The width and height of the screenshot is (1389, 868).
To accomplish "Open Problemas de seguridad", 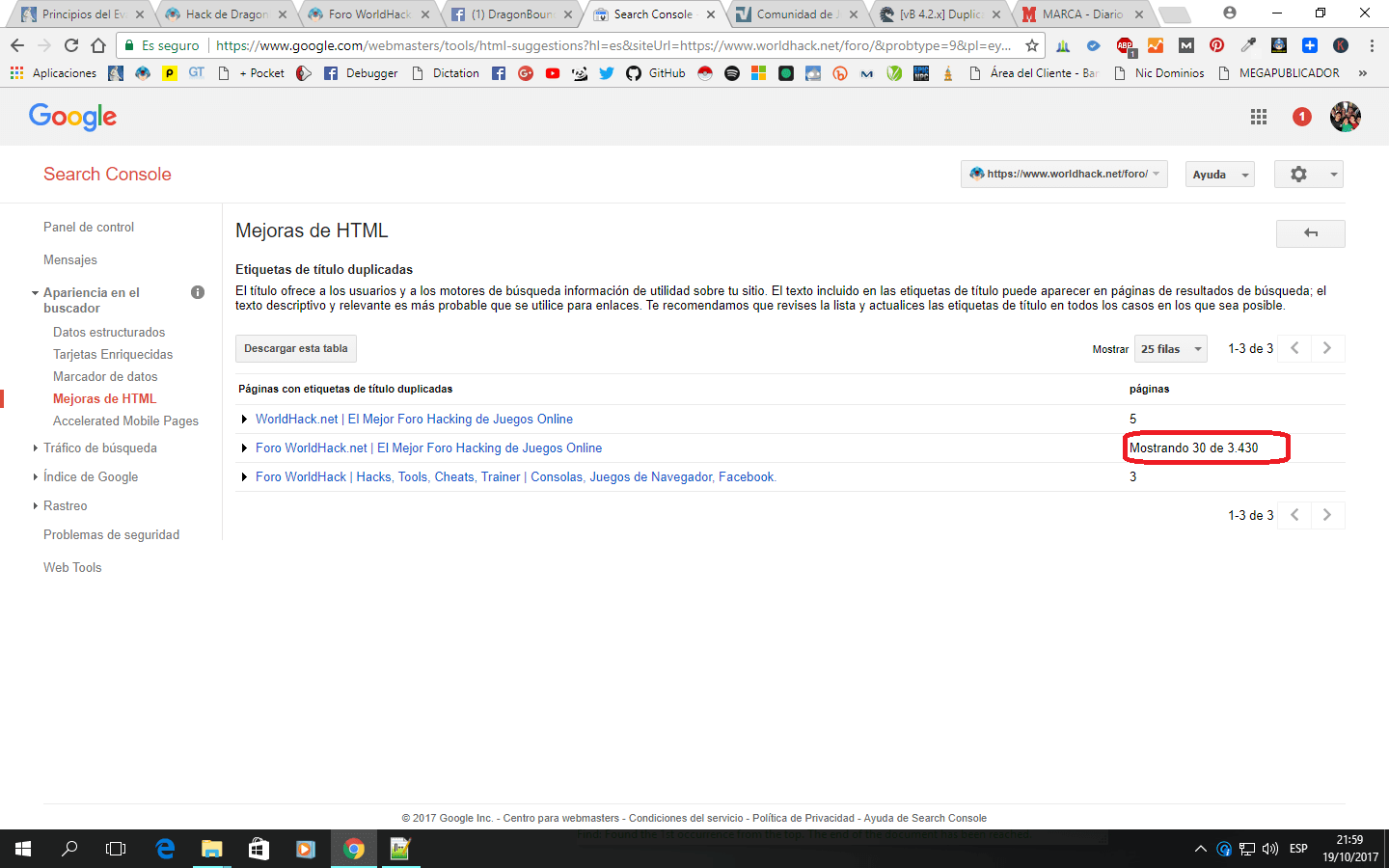I will coord(111,534).
